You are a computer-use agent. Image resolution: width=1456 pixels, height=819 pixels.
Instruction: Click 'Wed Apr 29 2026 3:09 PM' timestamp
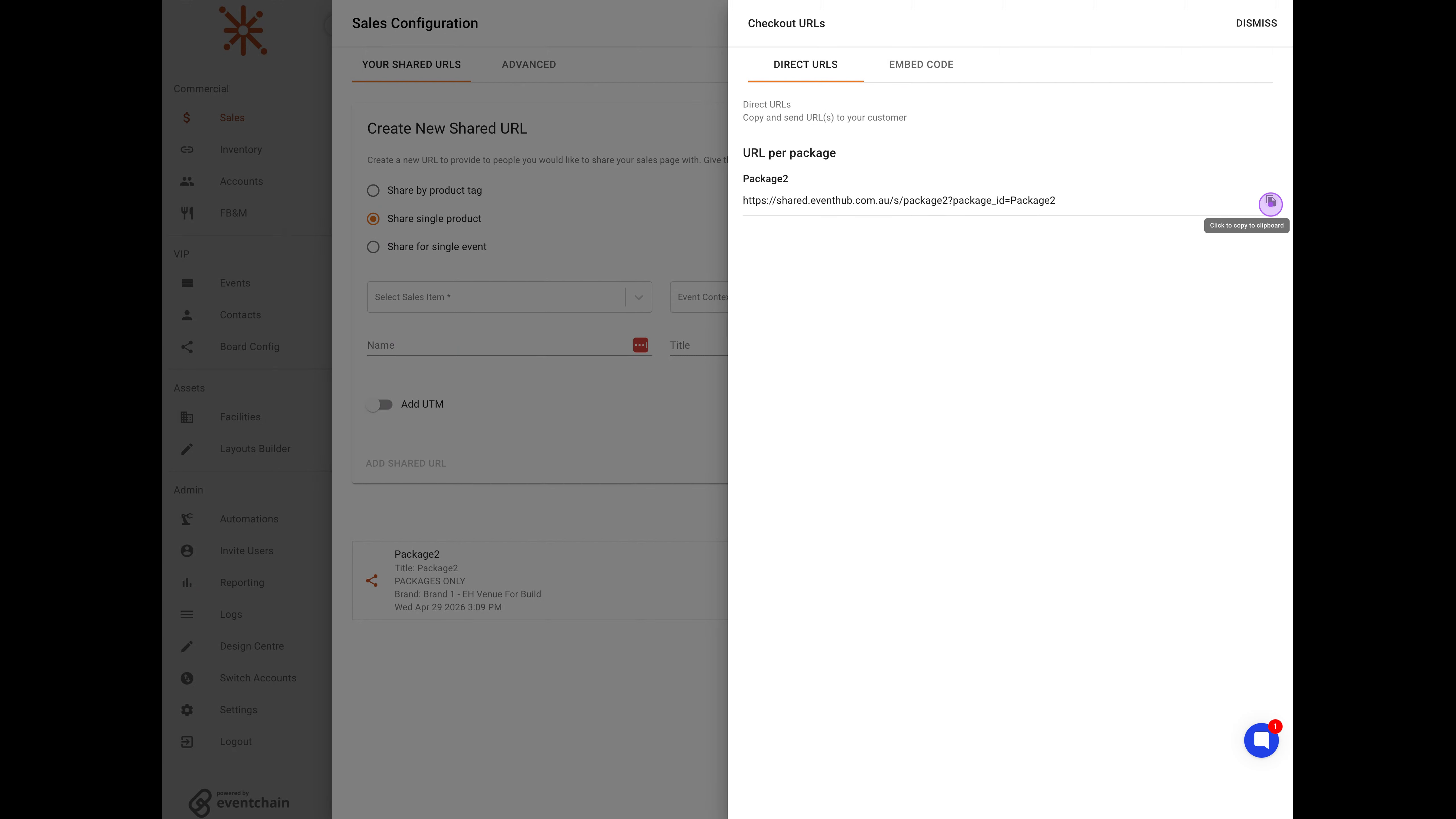(x=448, y=607)
